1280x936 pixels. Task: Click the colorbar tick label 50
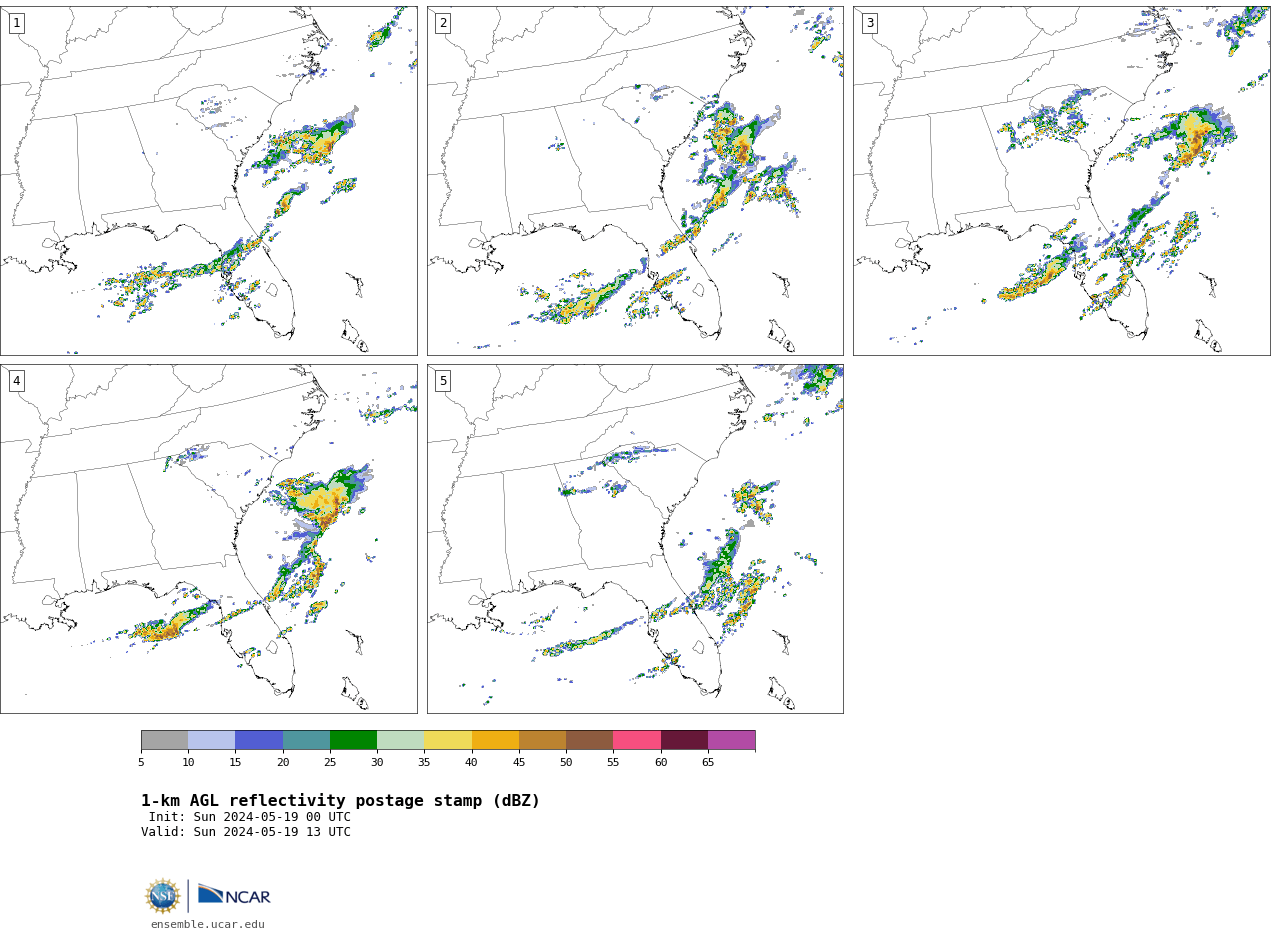coord(566,763)
